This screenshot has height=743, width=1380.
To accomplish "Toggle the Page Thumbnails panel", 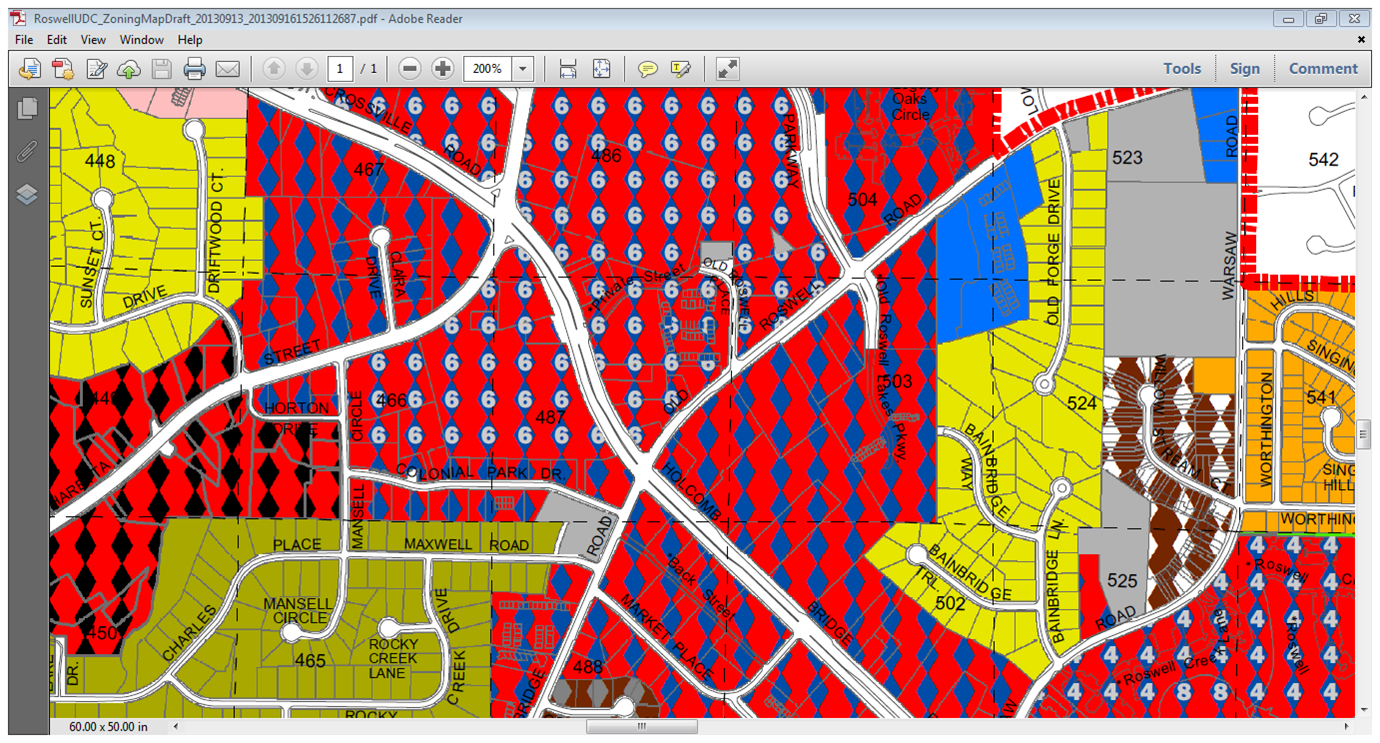I will tap(27, 109).
